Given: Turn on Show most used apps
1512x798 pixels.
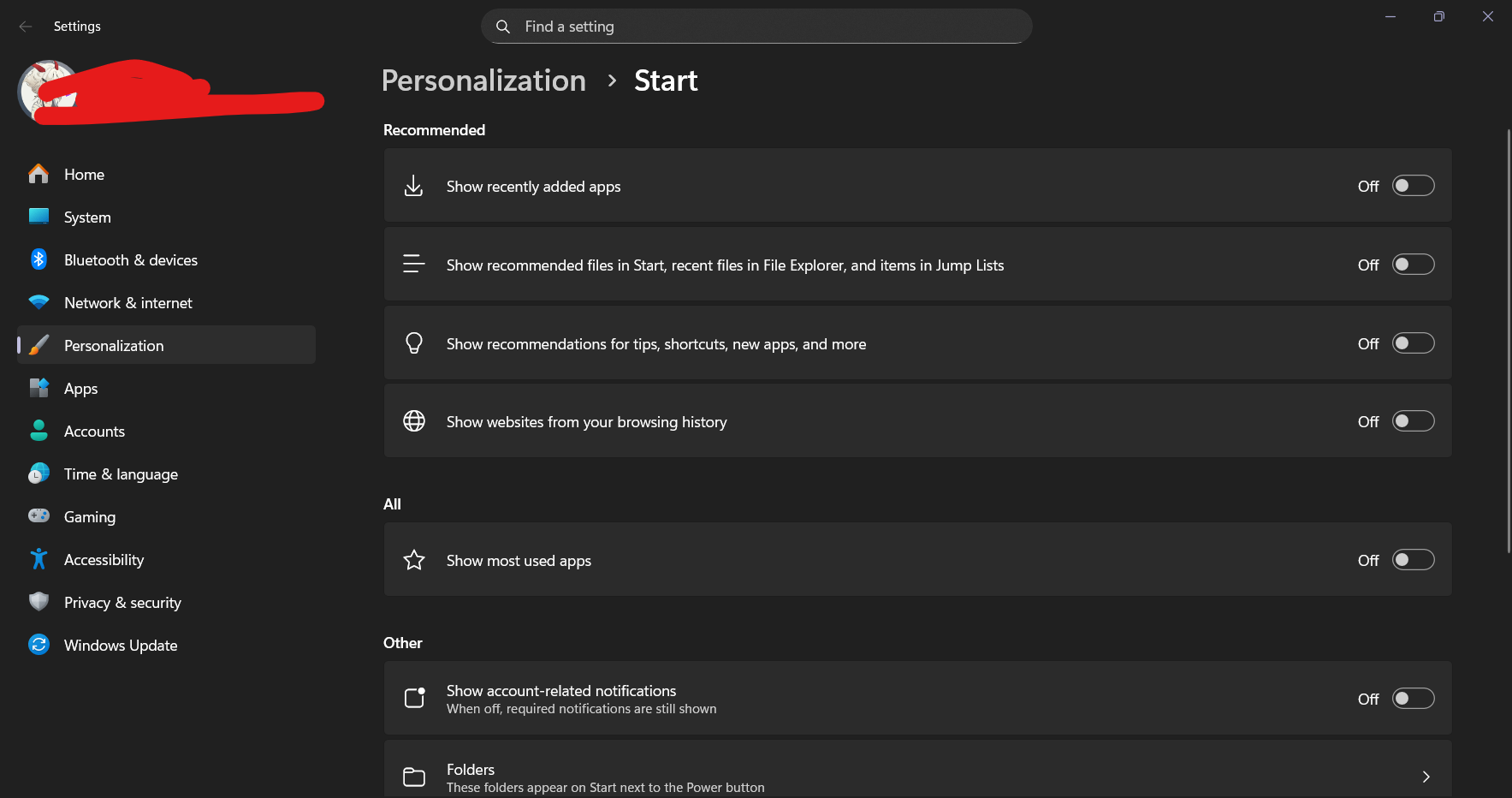Looking at the screenshot, I should [1413, 560].
